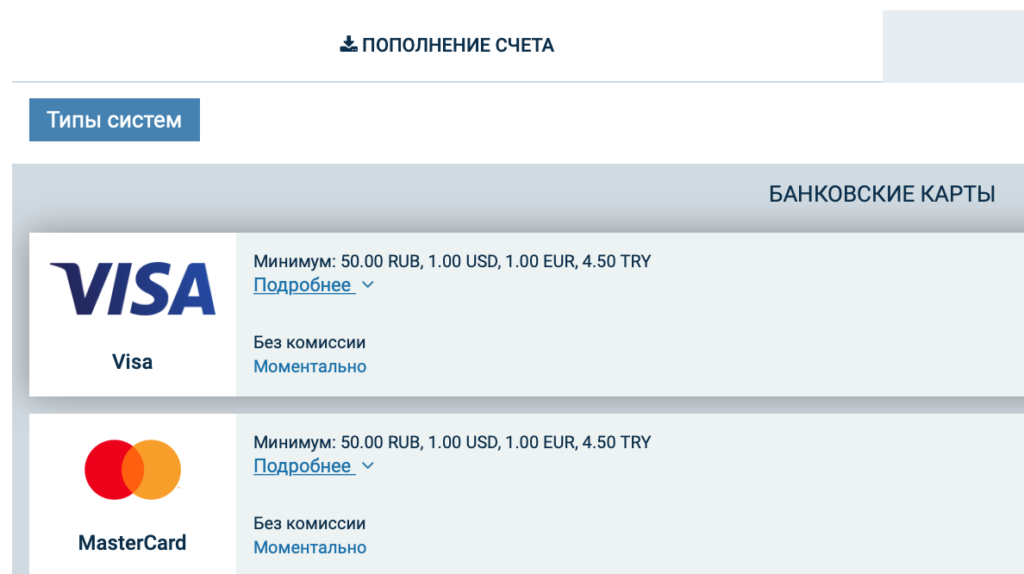Click the Visa minimum deposit amounts text

[452, 262]
